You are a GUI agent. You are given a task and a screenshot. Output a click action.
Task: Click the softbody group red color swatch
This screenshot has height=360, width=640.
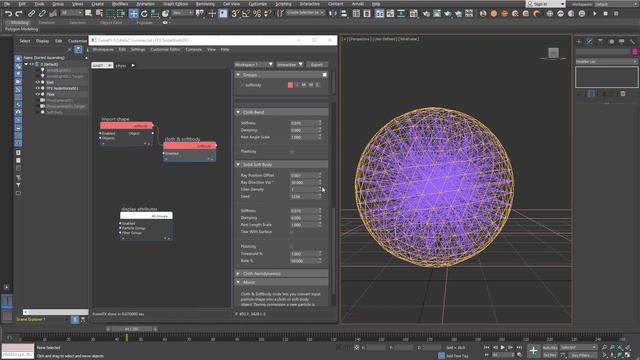(x=290, y=85)
